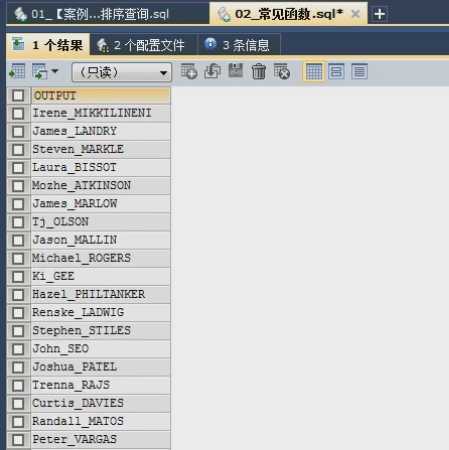449x450 pixels.
Task: Check the box for Stephen_STILES
Action: 18,331
